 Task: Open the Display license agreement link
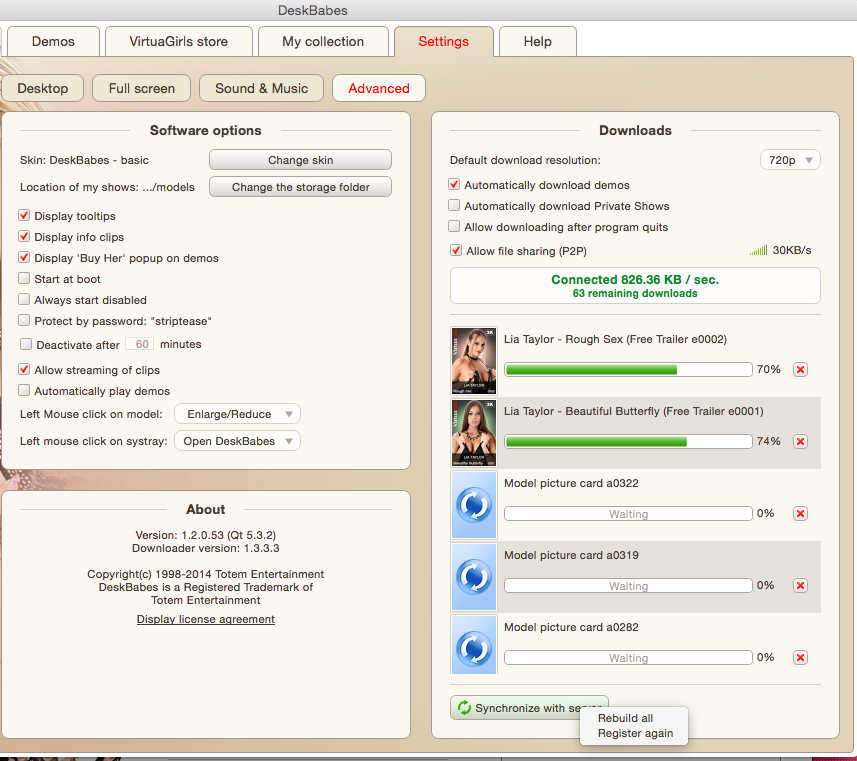[x=206, y=619]
